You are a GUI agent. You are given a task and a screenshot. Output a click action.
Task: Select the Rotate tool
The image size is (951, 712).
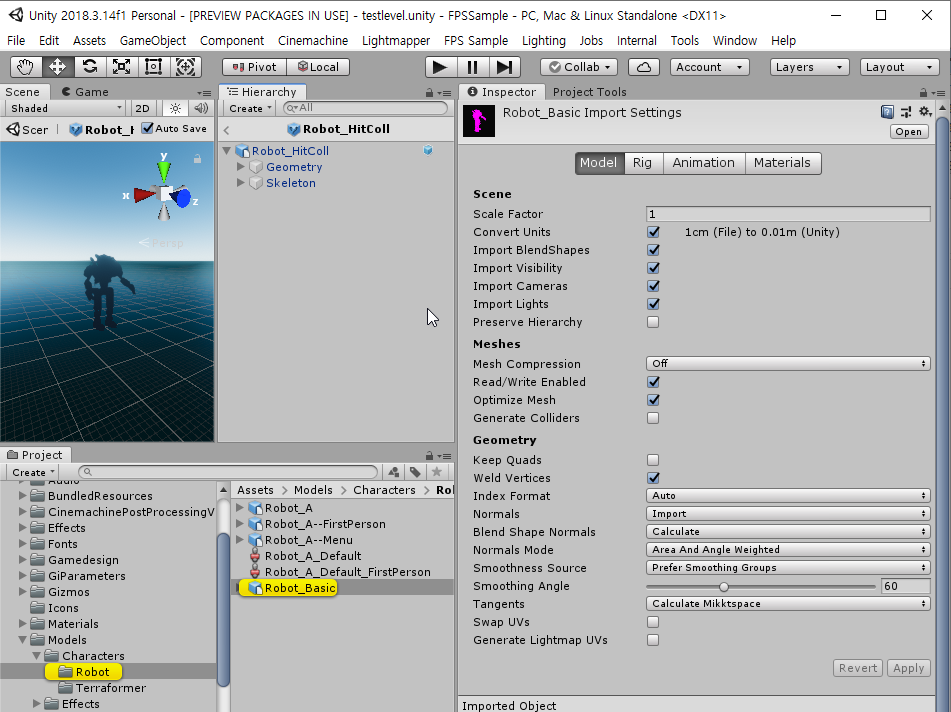[x=90, y=67]
